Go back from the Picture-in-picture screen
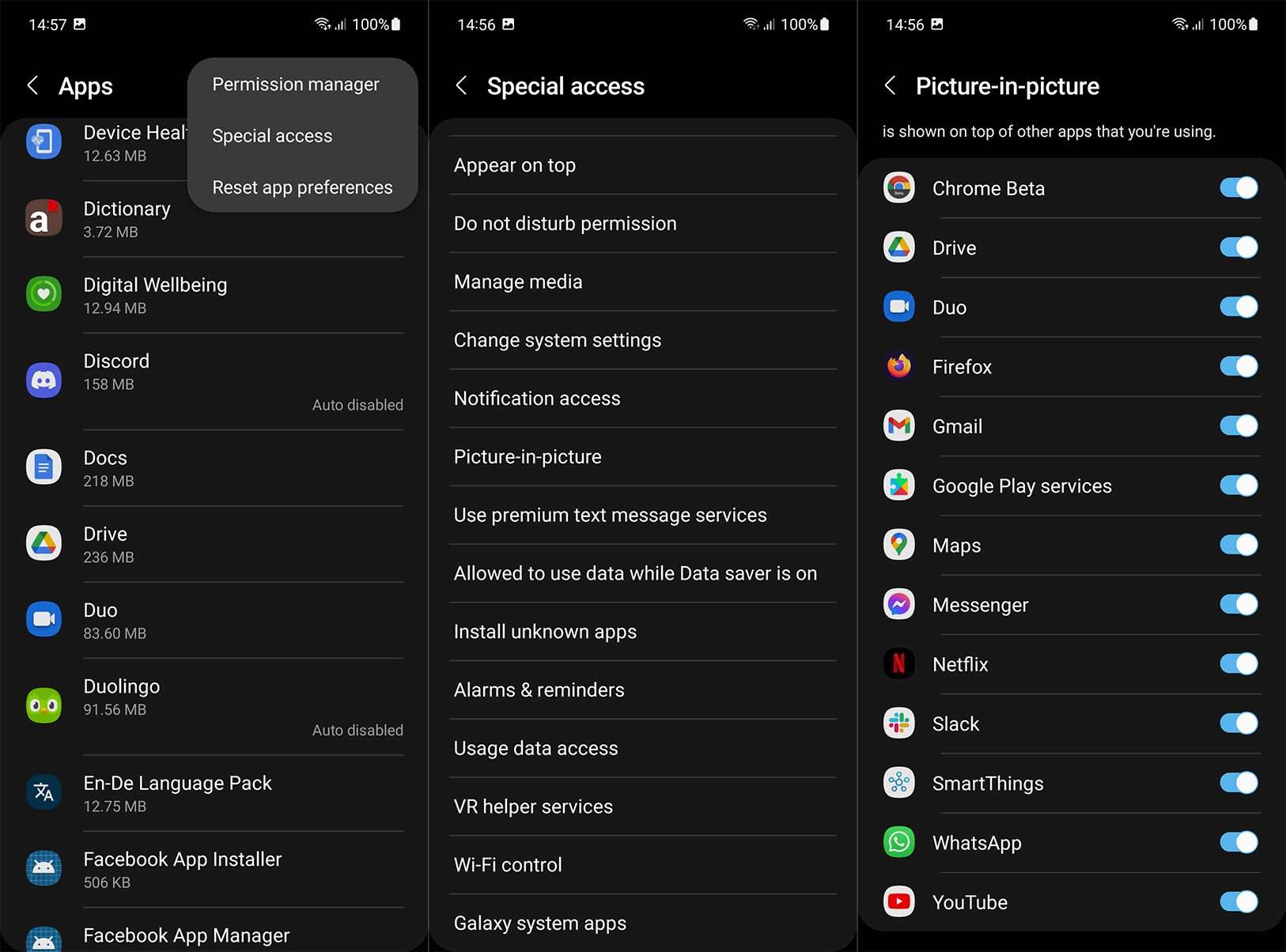The height and width of the screenshot is (952, 1286). click(x=891, y=85)
